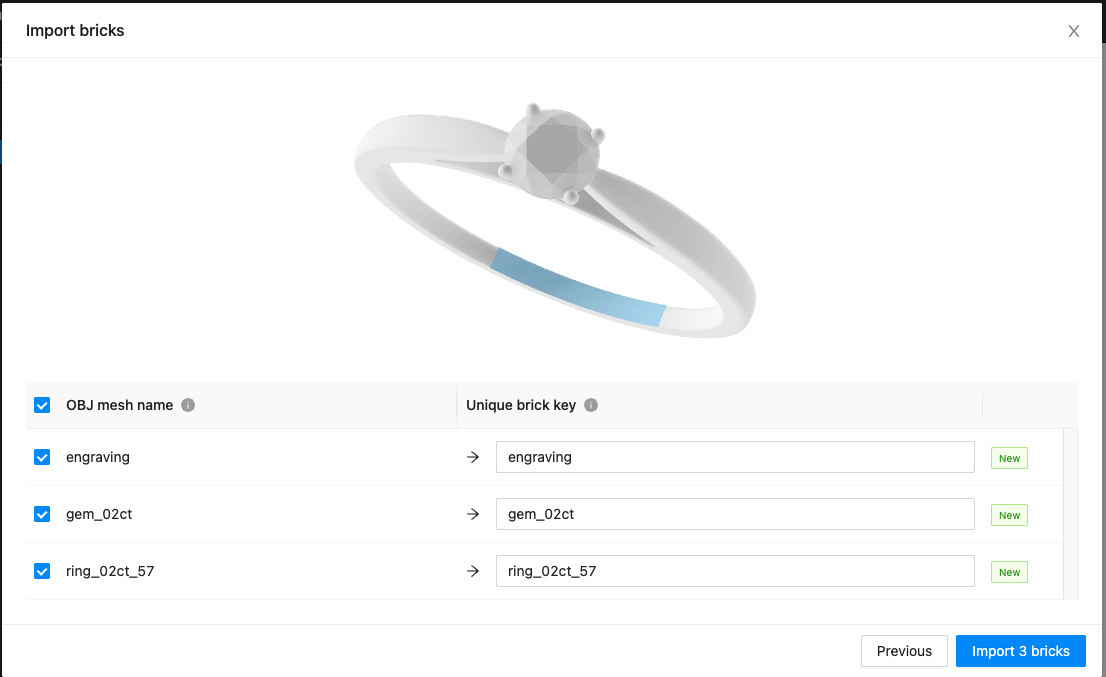Toggle the select-all checkbox in the table header
Image resolution: width=1106 pixels, height=677 pixels.
tap(42, 405)
